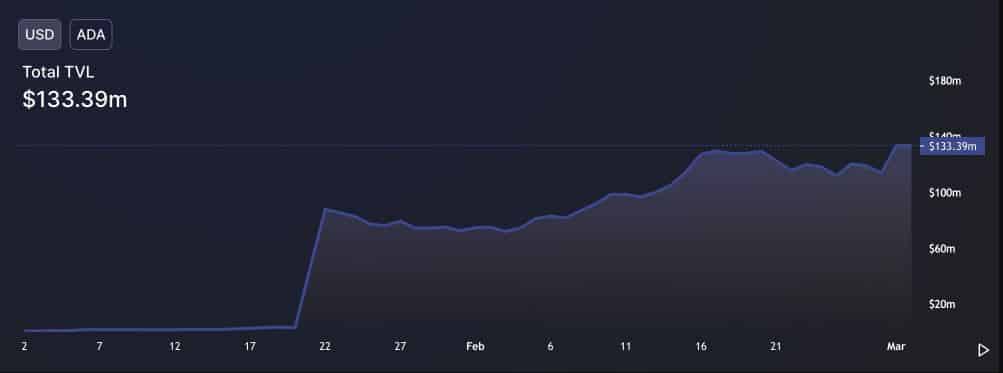The image size is (1003, 373).
Task: Click the Mar label on the time axis
Action: [x=896, y=346]
